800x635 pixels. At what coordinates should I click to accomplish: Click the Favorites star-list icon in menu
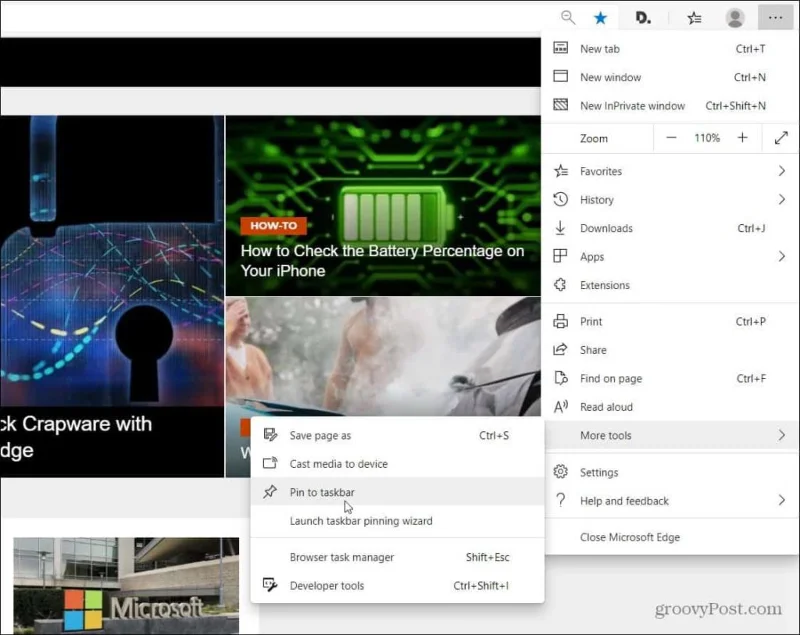[x=561, y=171]
